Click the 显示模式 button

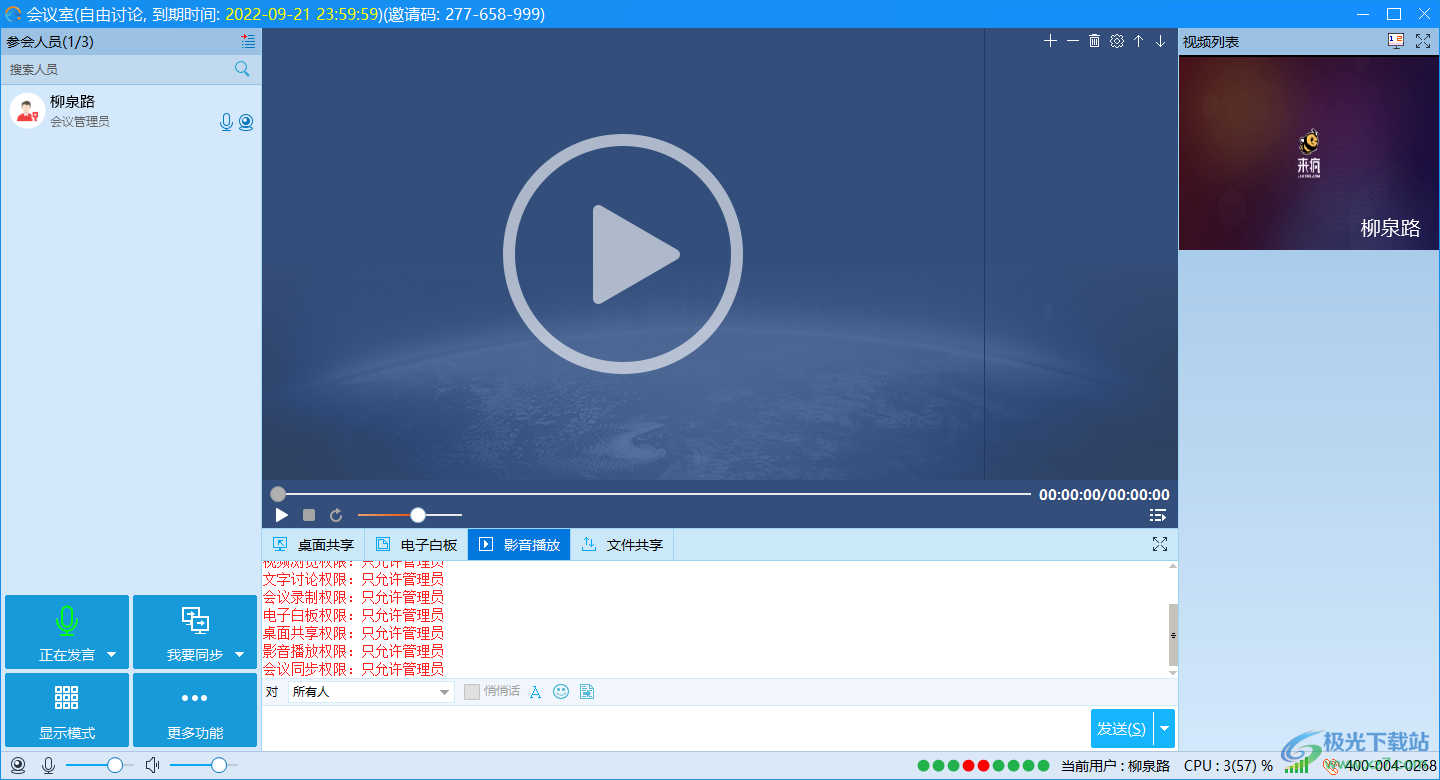point(67,710)
